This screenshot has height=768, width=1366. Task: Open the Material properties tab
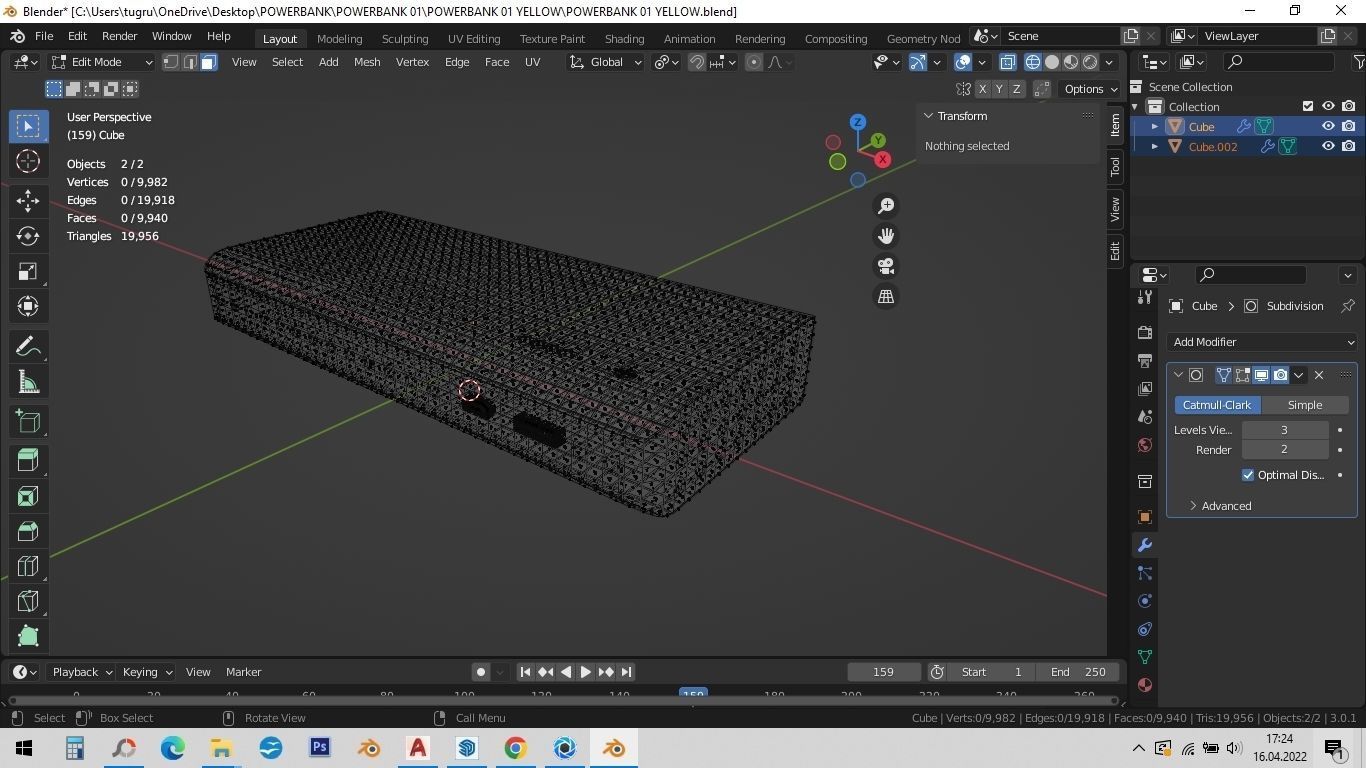[x=1145, y=685]
